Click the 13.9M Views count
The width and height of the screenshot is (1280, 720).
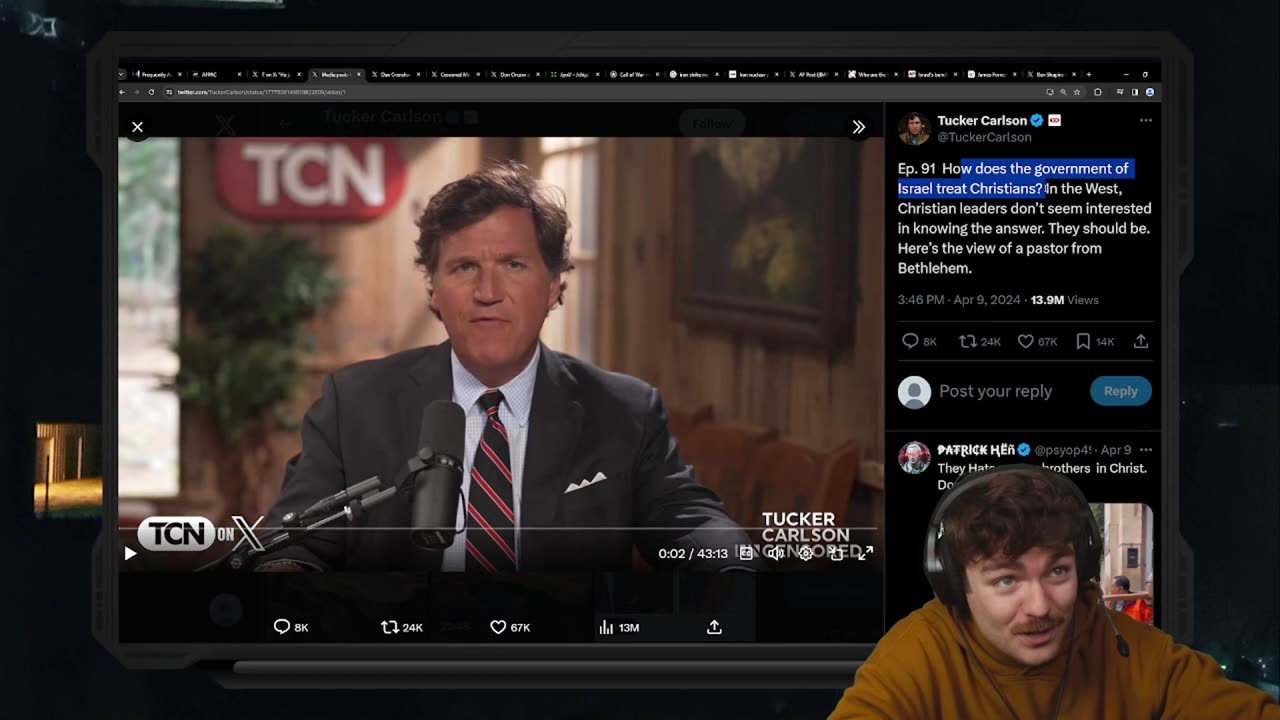[x=1064, y=300]
